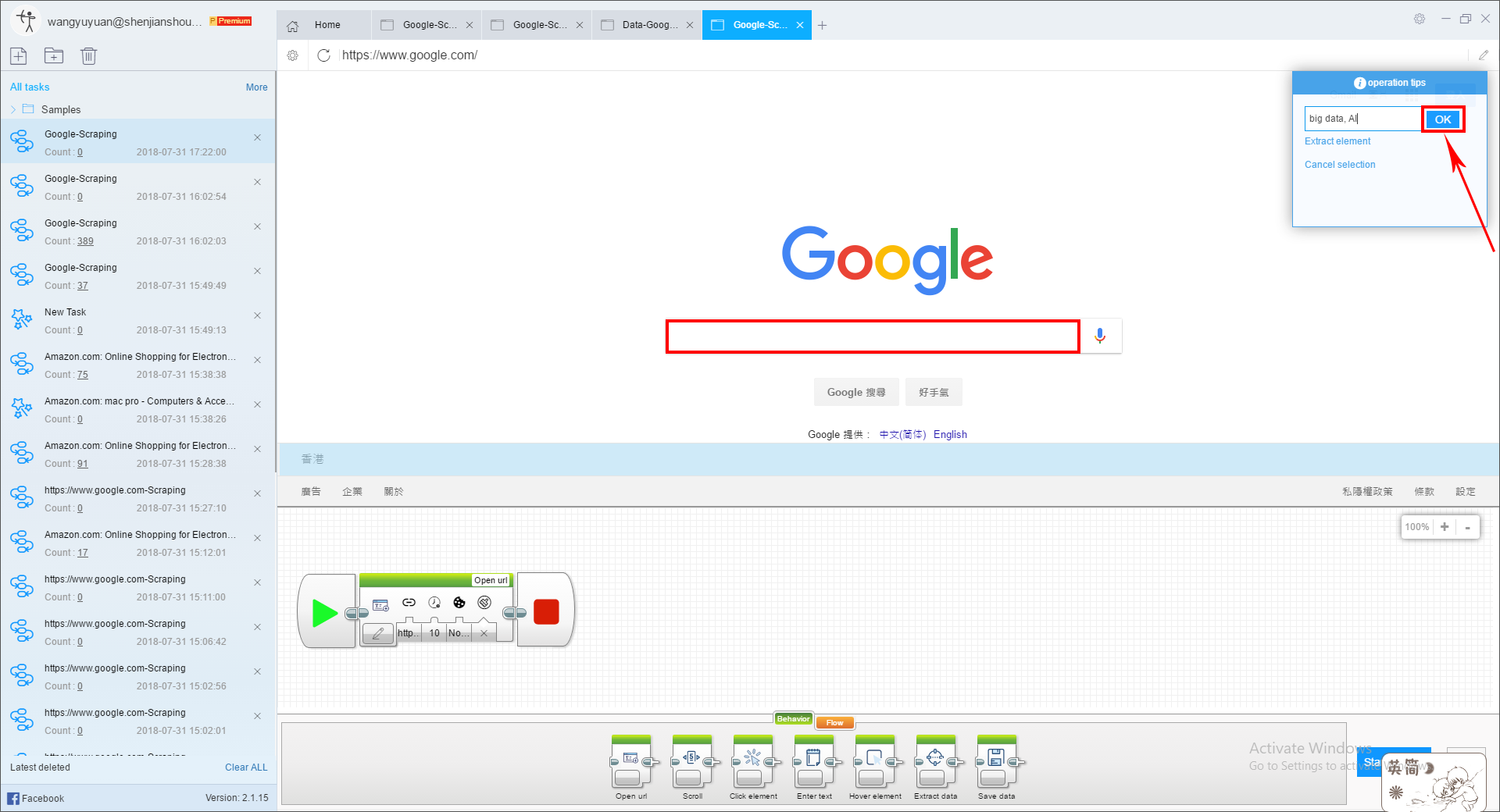Reload the page with the refresh icon
The image size is (1500, 812).
click(323, 55)
